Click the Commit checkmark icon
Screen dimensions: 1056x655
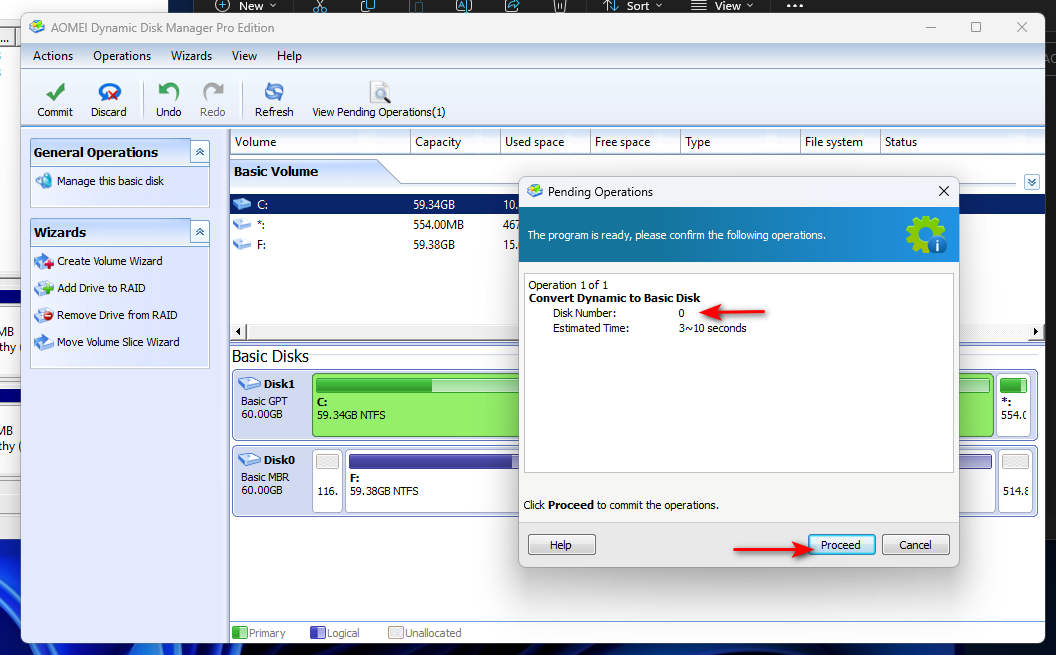pos(55,92)
